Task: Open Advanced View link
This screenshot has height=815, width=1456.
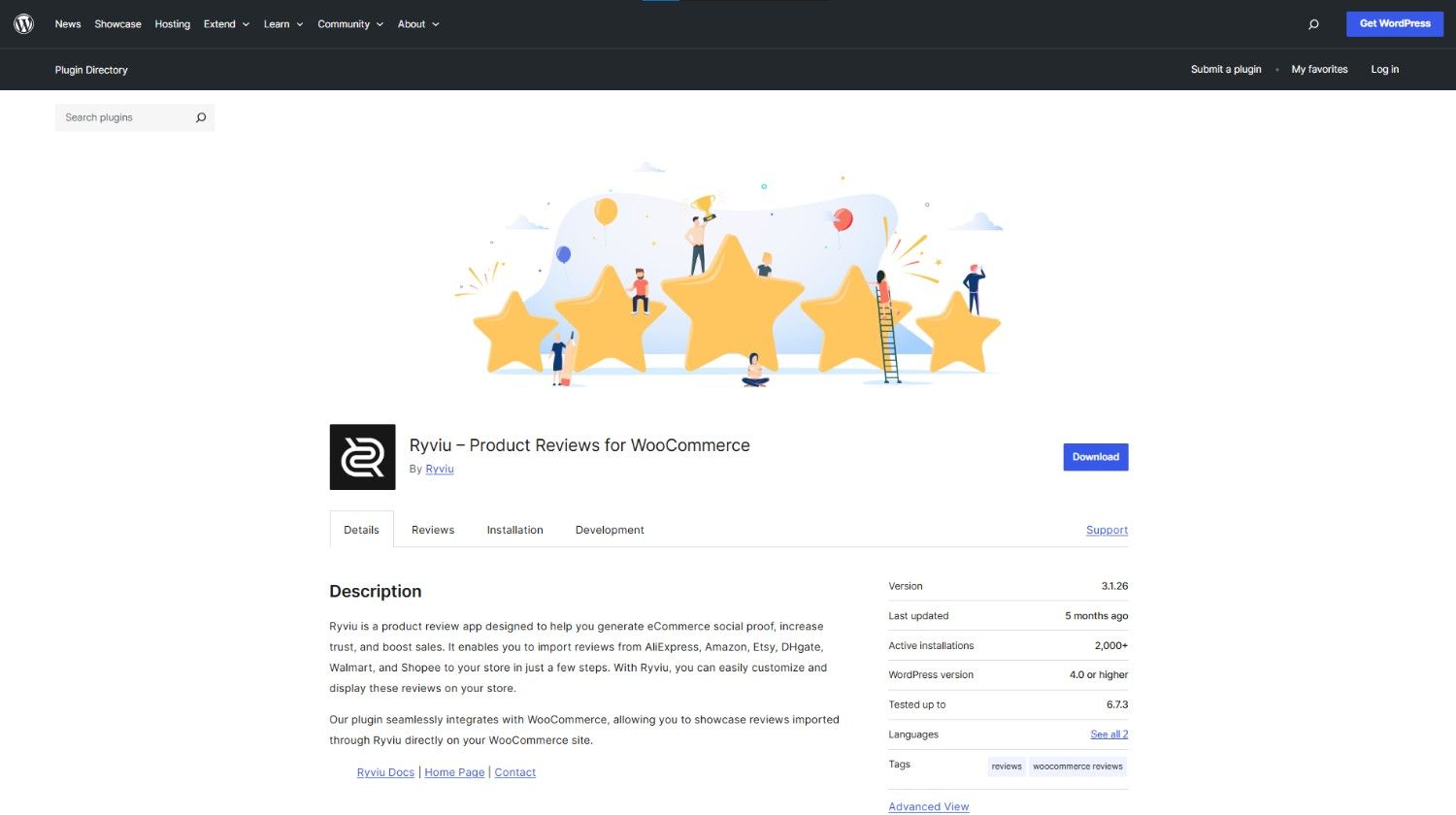Action: pyautogui.click(x=928, y=806)
